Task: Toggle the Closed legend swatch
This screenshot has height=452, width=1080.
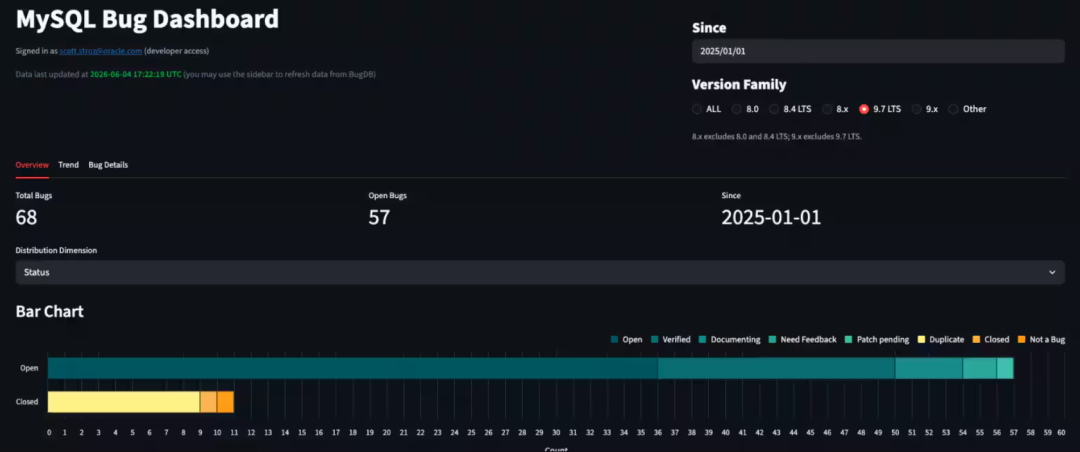Action: pos(977,340)
